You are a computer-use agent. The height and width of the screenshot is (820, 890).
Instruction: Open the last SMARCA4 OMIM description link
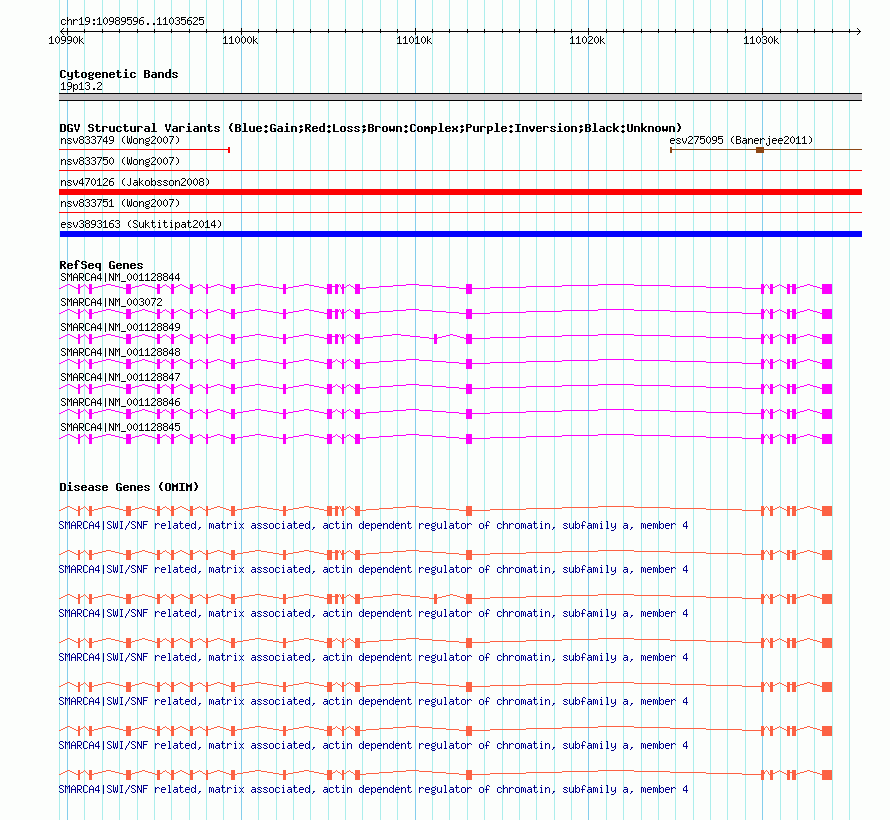[x=373, y=789]
